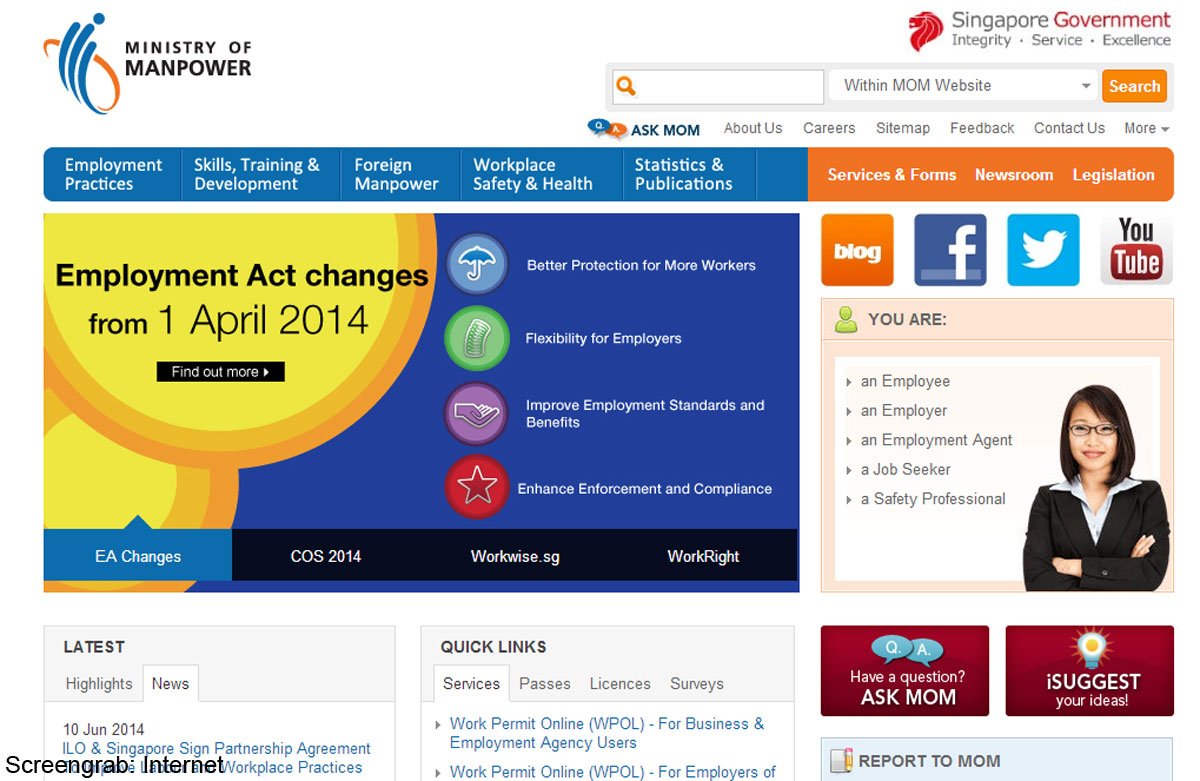1200x781 pixels.
Task: Expand the More menu in top links
Action: [1146, 128]
